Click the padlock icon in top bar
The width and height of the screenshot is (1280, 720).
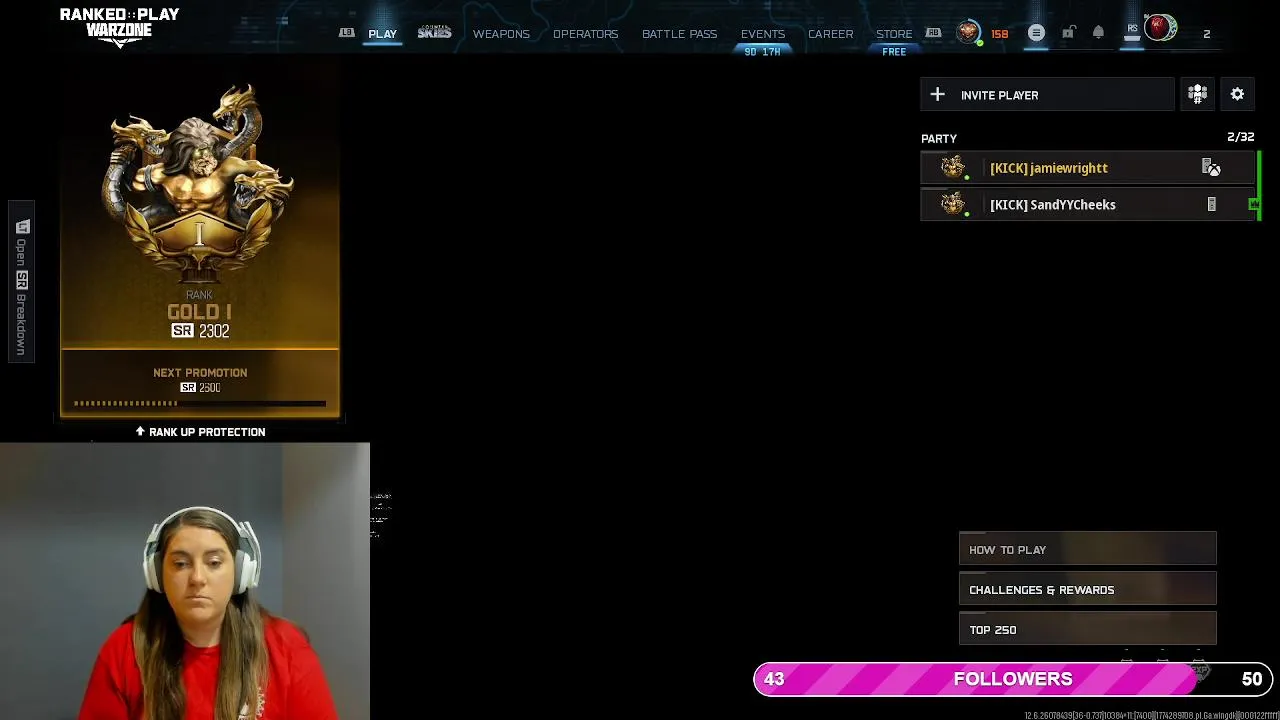pos(1068,34)
